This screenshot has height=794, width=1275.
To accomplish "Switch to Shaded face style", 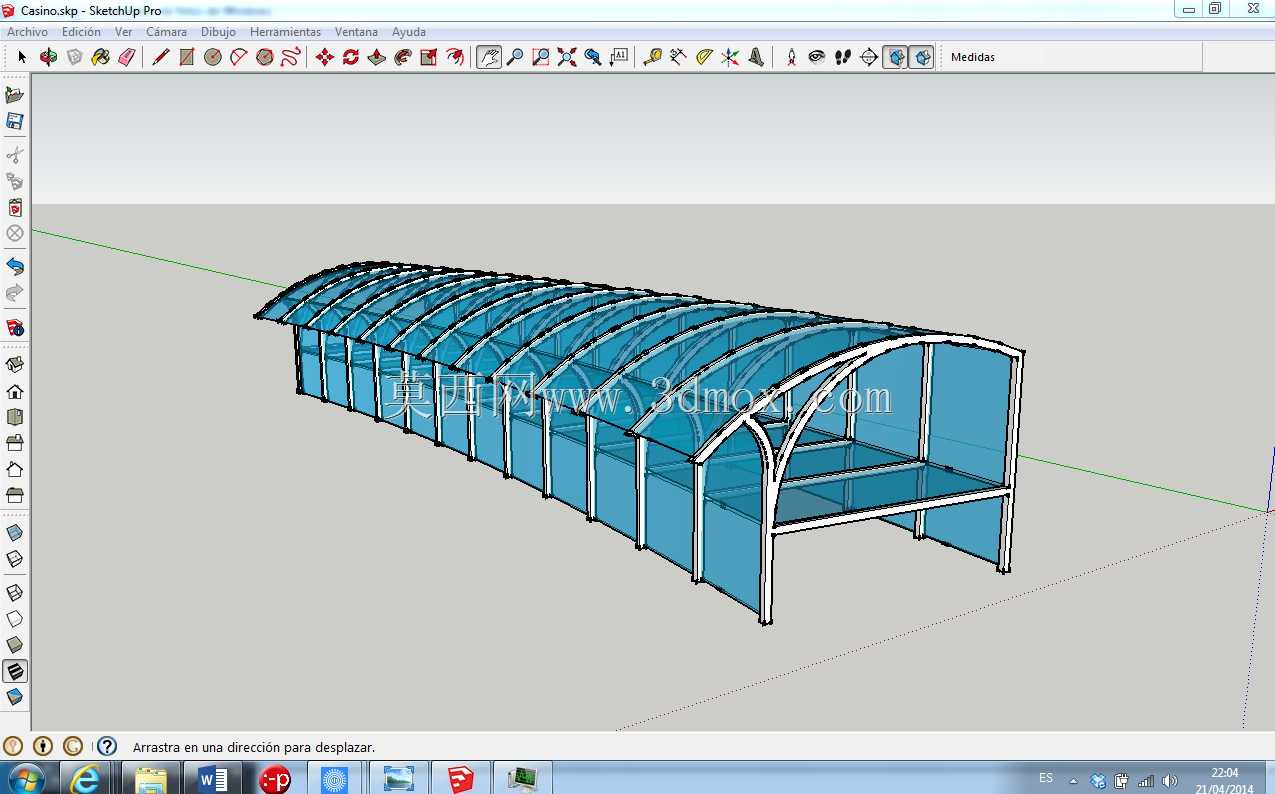I will (15, 645).
